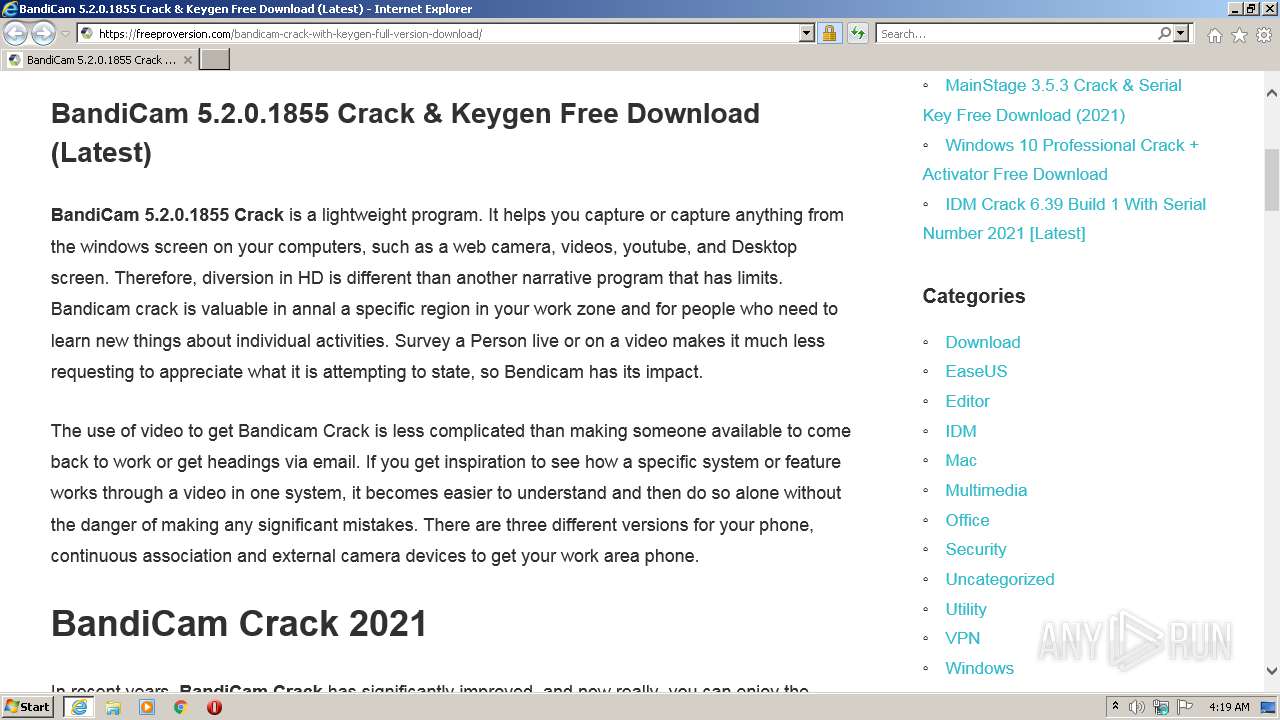This screenshot has height=720, width=1280.
Task: Open the Uncategorized category
Action: click(999, 579)
